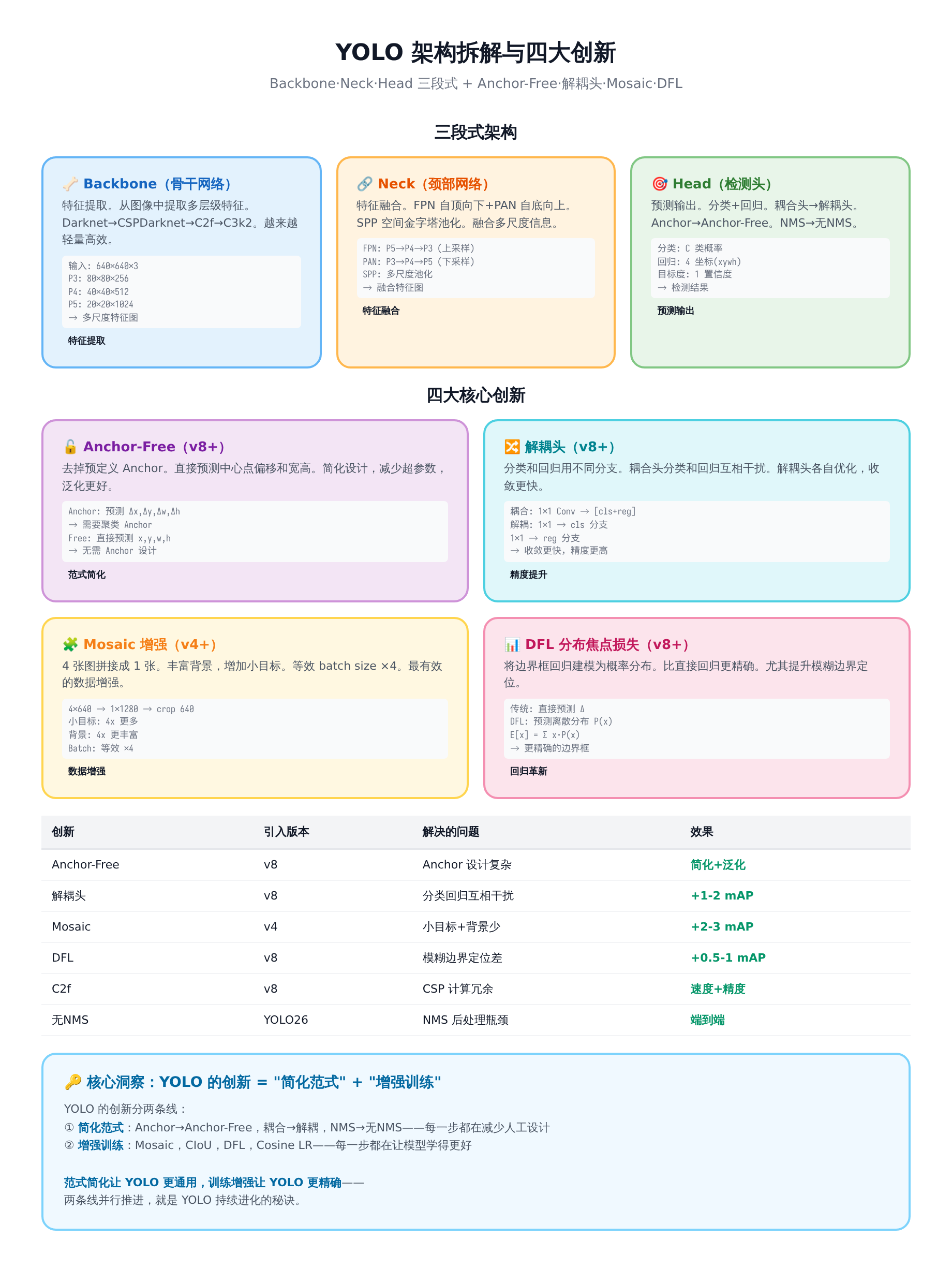Click the link chain icon beside Neck

[x=365, y=184]
